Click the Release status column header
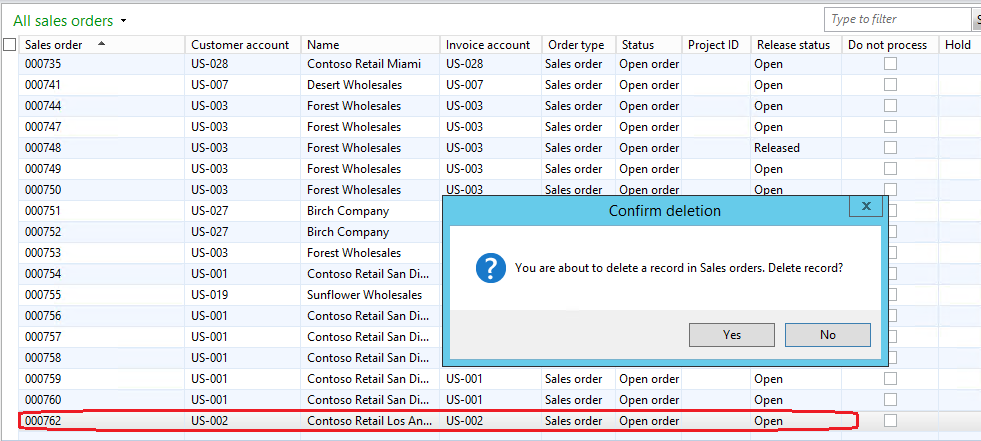The width and height of the screenshot is (981, 441). [x=793, y=44]
